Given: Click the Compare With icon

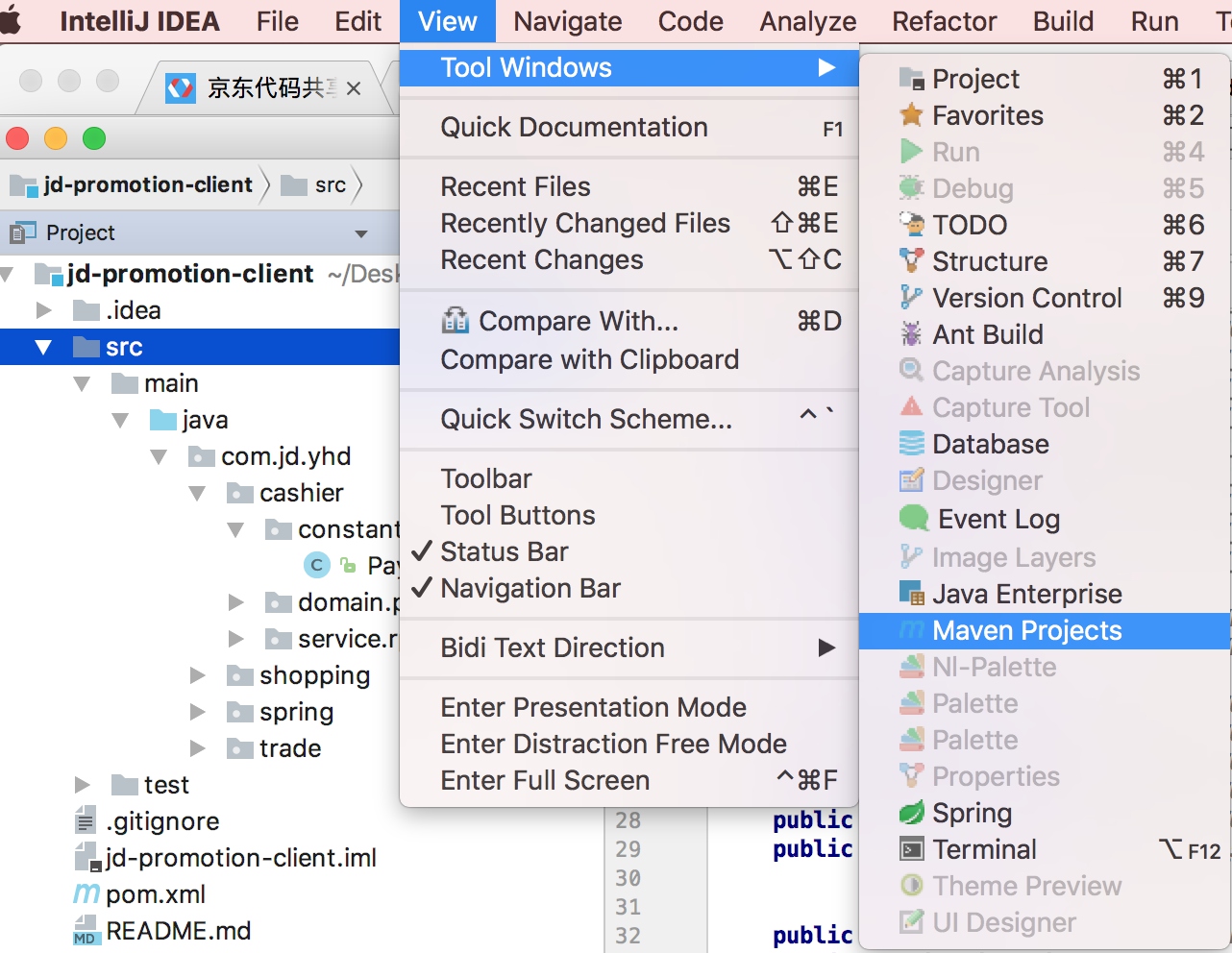Looking at the screenshot, I should pos(455,321).
